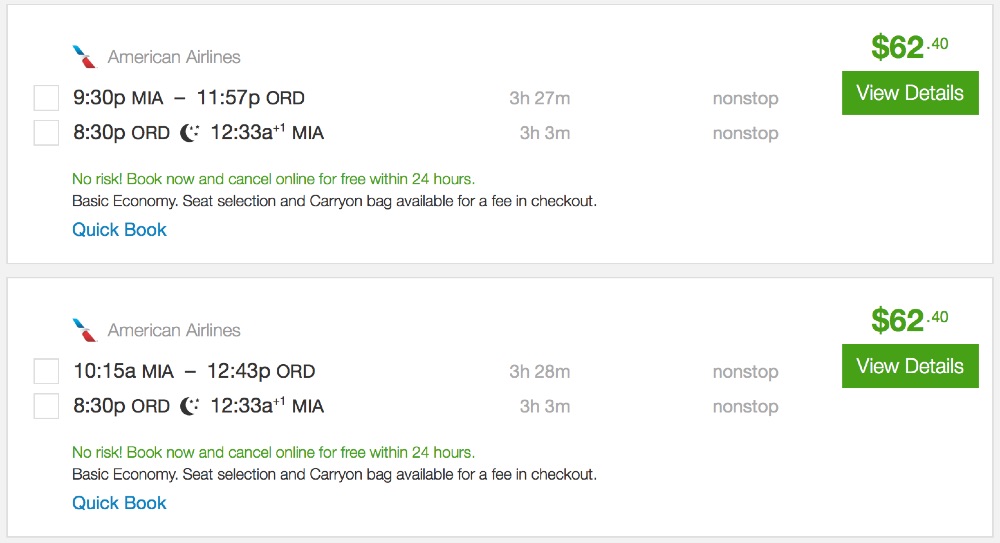Click the 3h 28m flight duration

(x=539, y=371)
